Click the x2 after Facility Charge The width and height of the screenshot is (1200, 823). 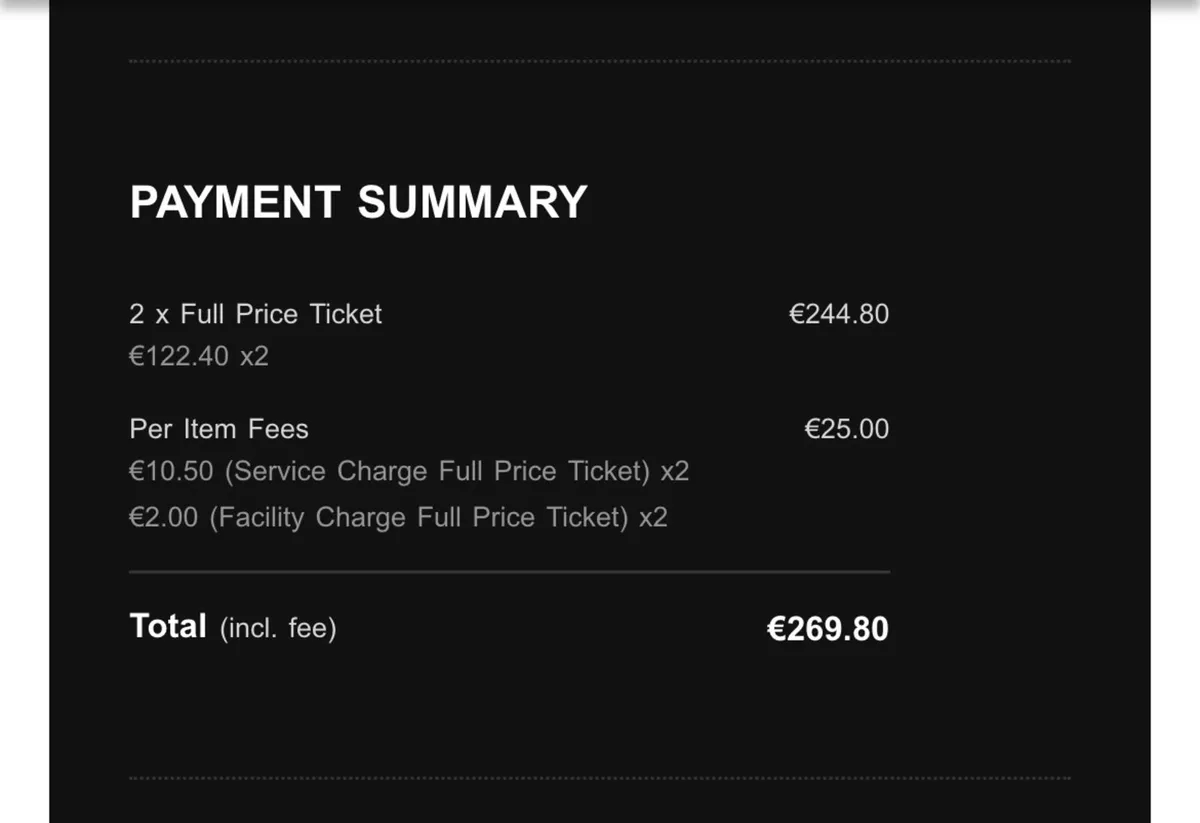click(653, 517)
